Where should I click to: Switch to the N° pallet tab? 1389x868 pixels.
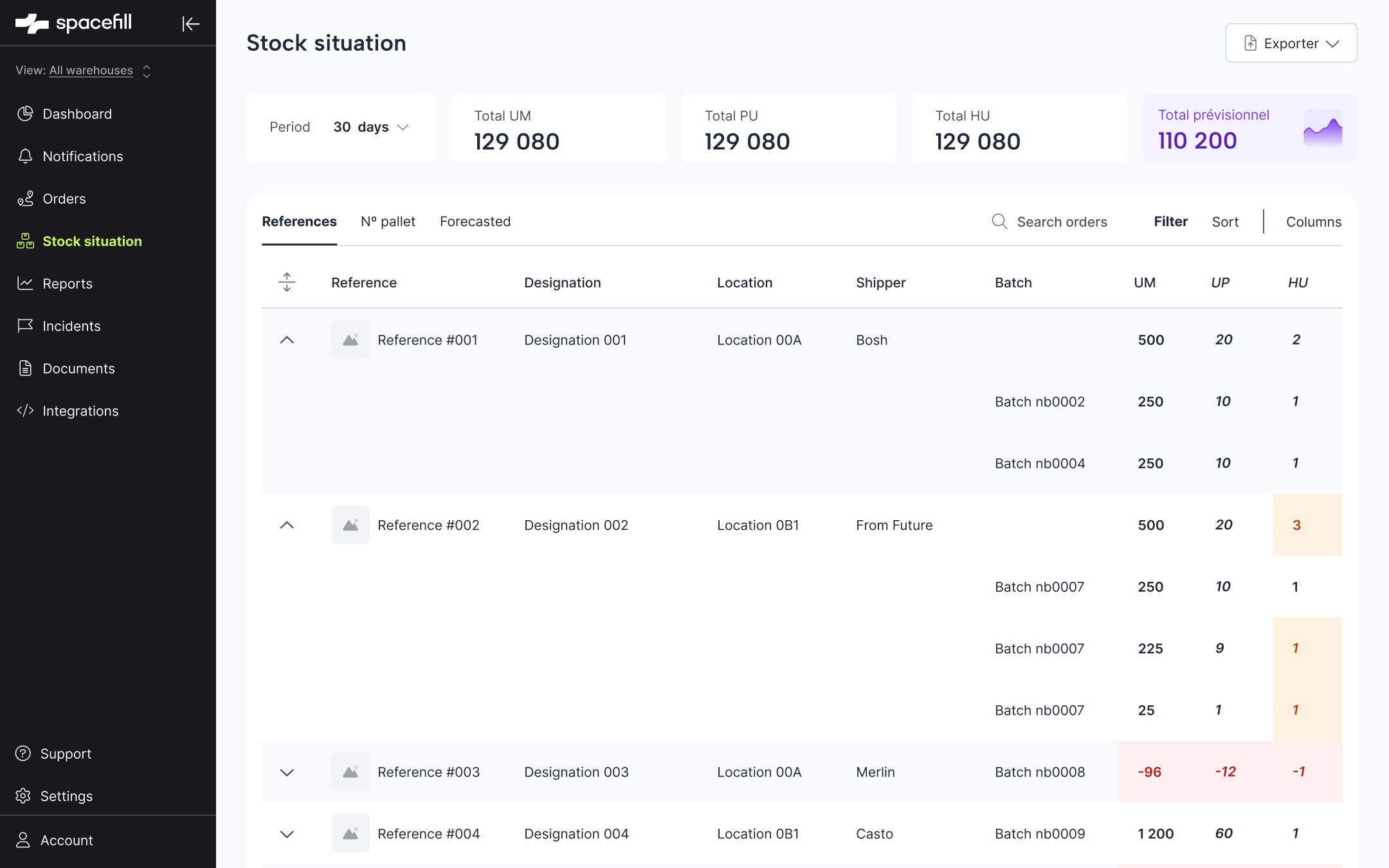click(x=388, y=222)
